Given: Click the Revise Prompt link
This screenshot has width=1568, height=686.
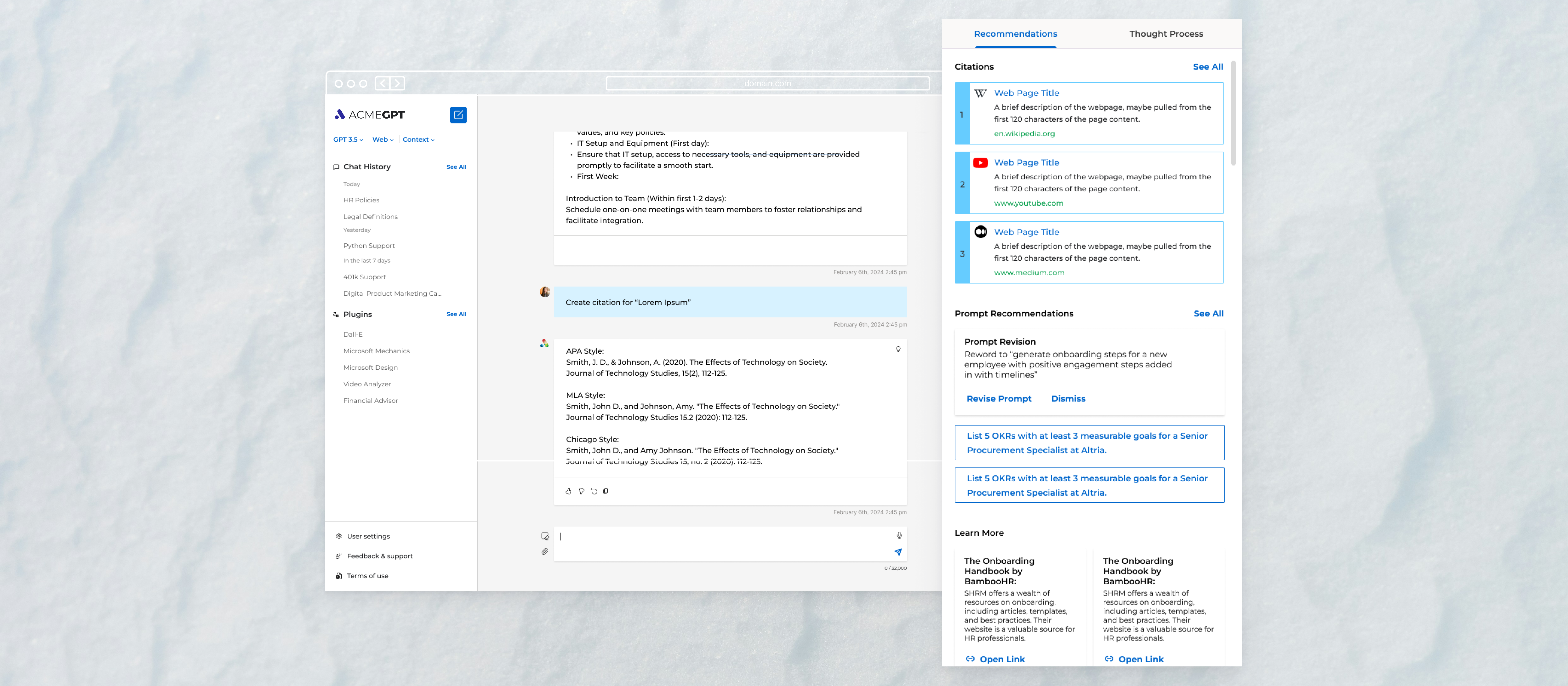Looking at the screenshot, I should click(x=999, y=399).
